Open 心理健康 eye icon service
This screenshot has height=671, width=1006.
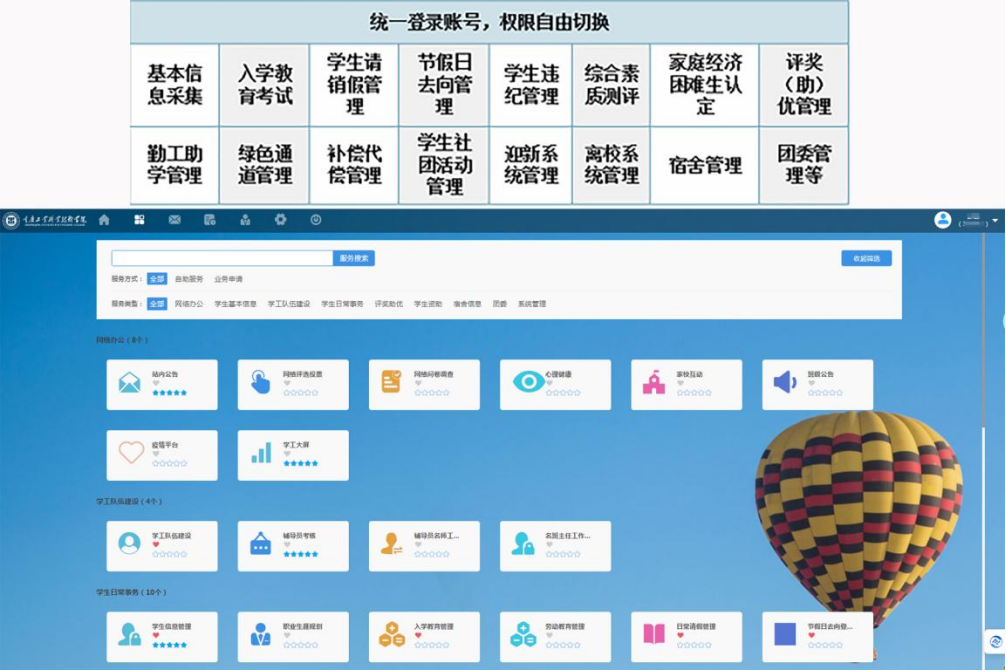(529, 381)
